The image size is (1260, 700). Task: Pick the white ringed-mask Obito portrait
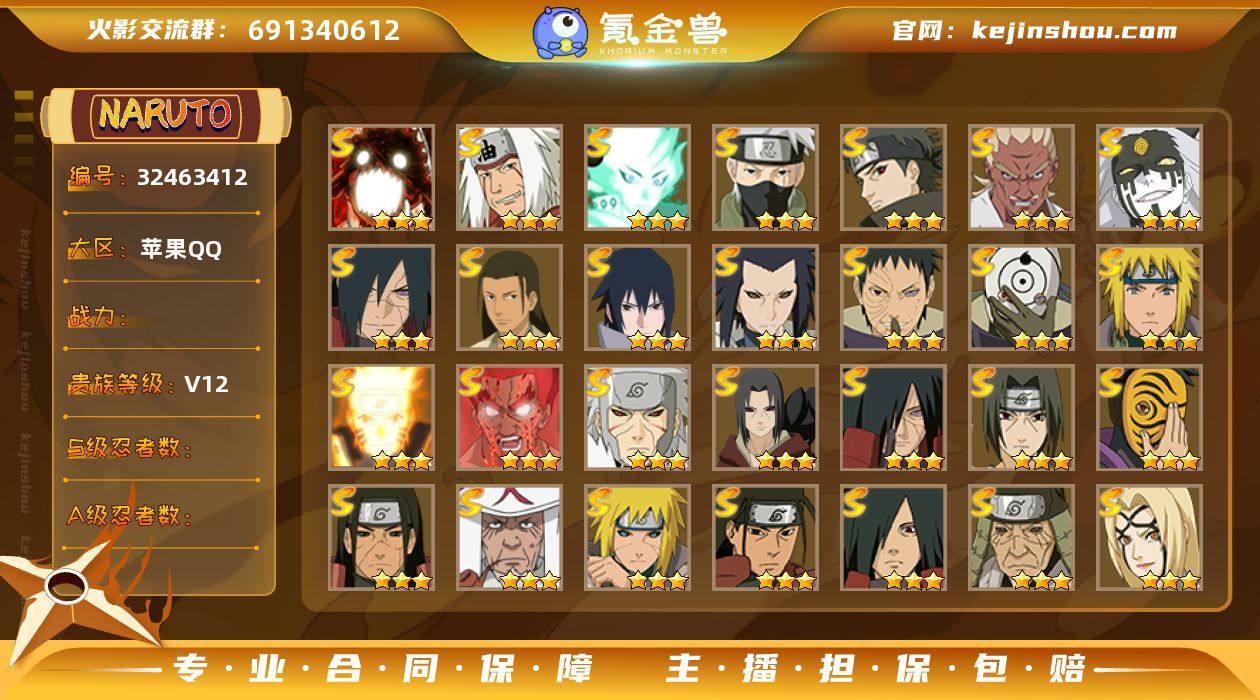[x=1022, y=298]
